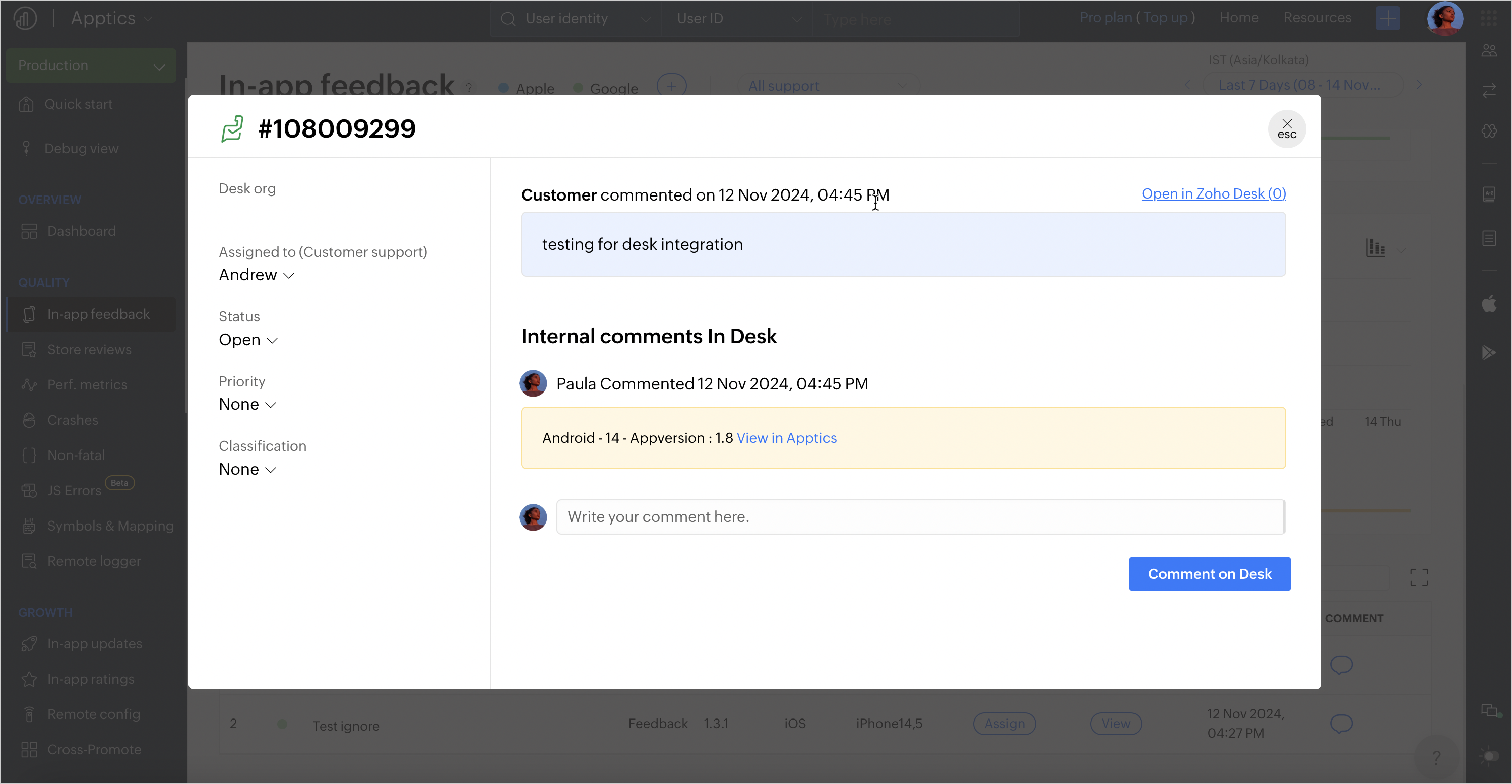Click the commenter avatar beside comment box
This screenshot has height=784, width=1512.
coord(532,517)
